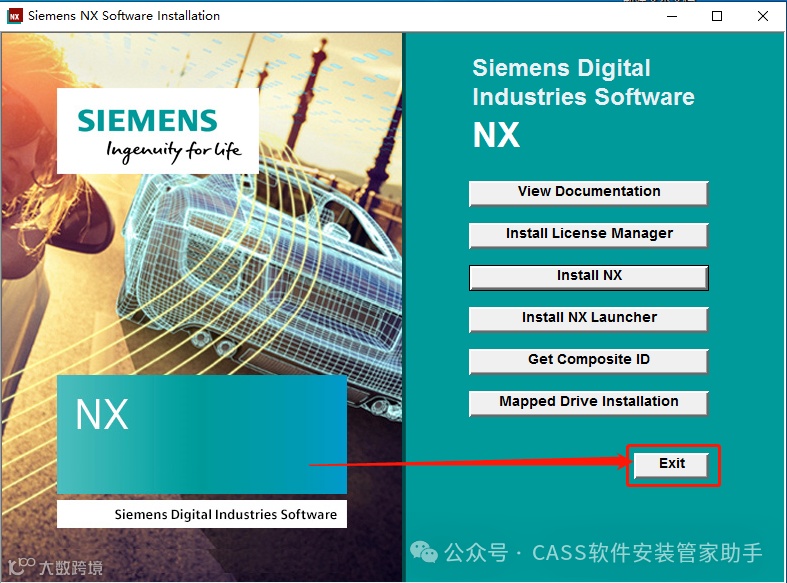Minimize the Siemens NX installation window
The width and height of the screenshot is (787, 583).
(x=672, y=16)
